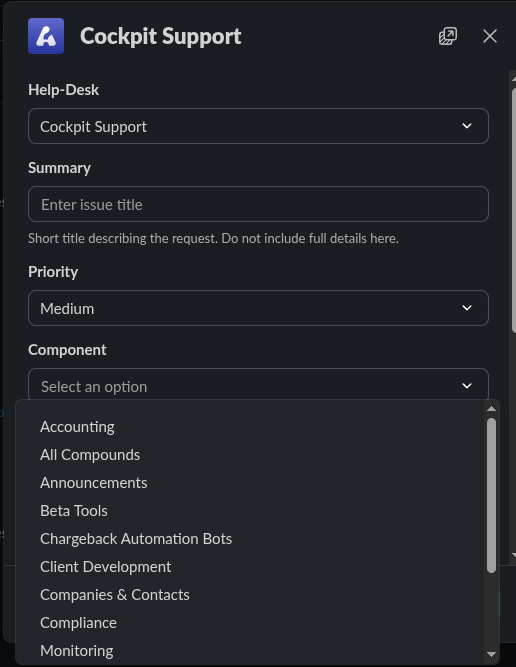Click the Cockpit Support app logo icon
Viewport: 516px width, 667px height.
tap(46, 36)
